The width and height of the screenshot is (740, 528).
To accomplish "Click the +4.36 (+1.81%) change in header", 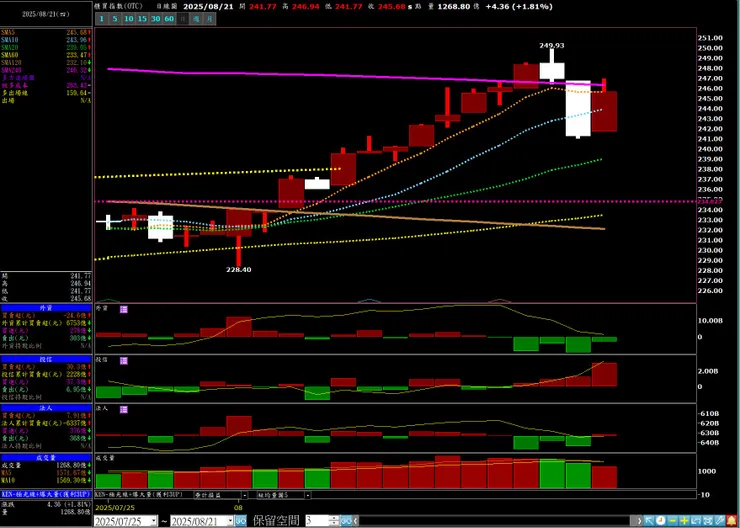I will 519,7.
